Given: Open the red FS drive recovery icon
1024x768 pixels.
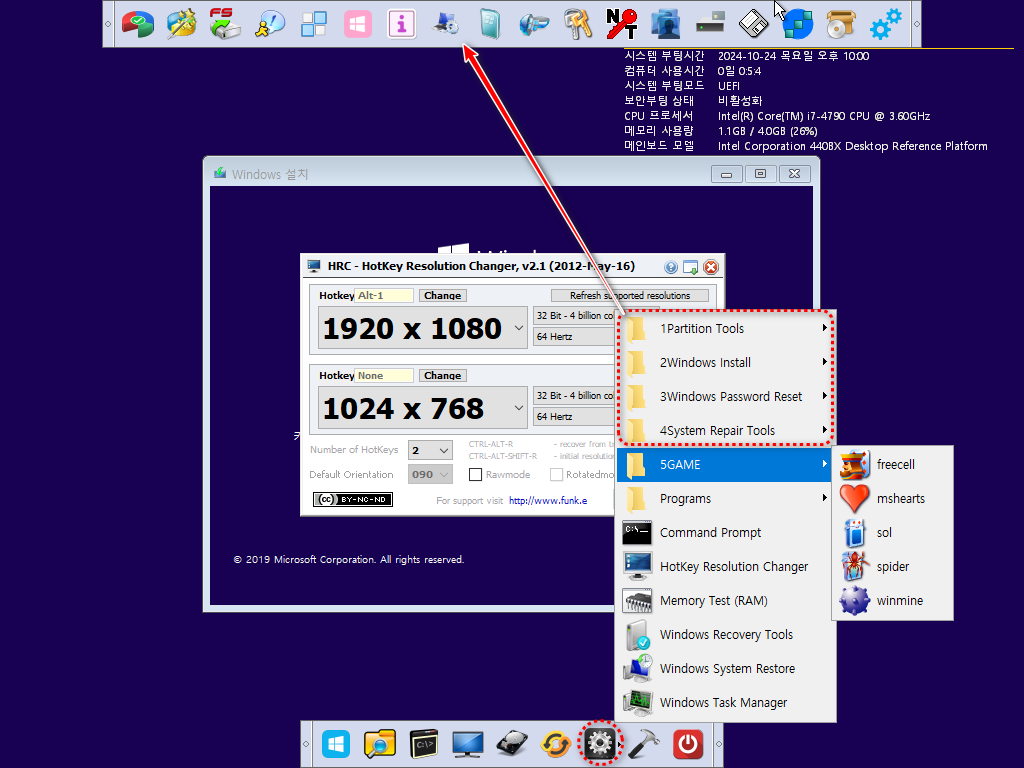Looking at the screenshot, I should pos(225,24).
